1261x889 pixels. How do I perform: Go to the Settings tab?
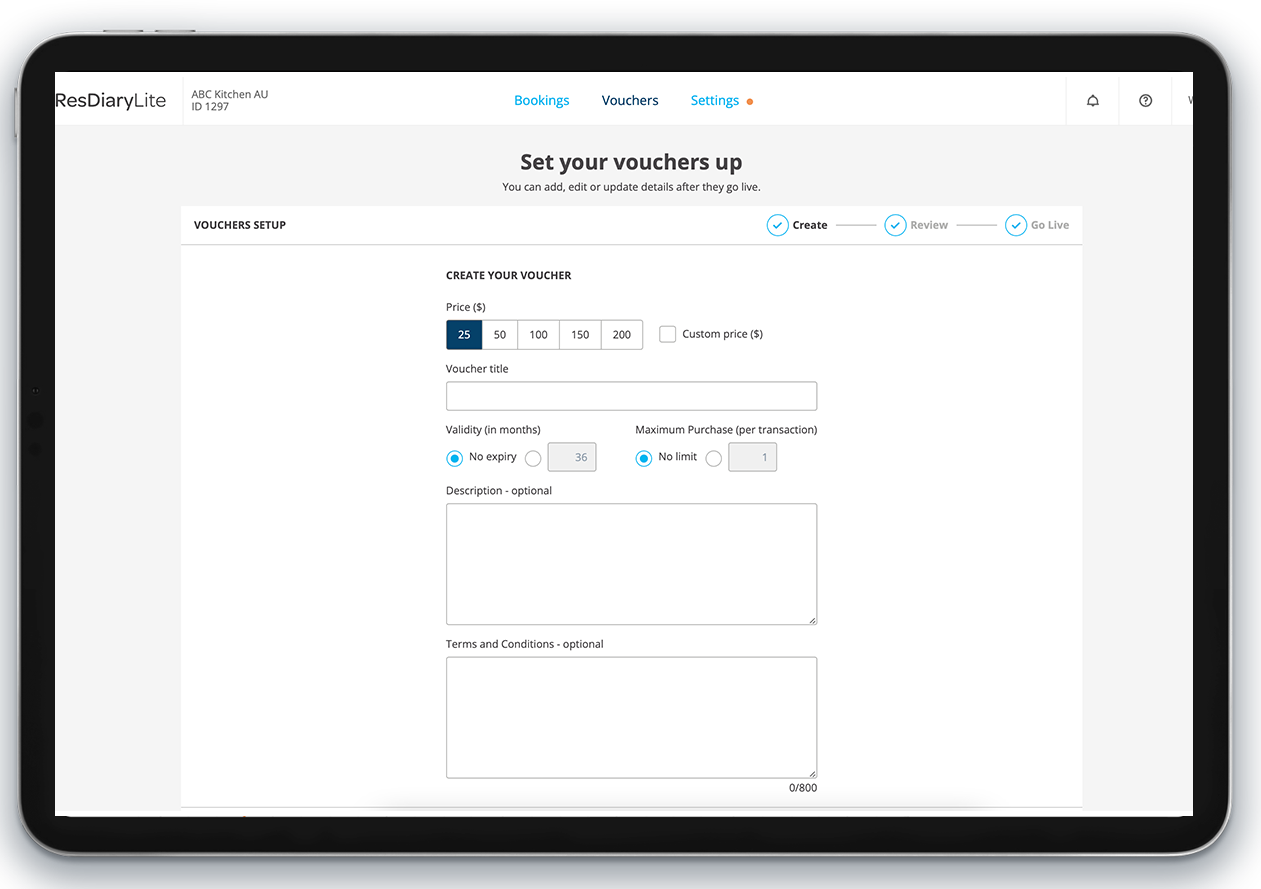coord(714,101)
